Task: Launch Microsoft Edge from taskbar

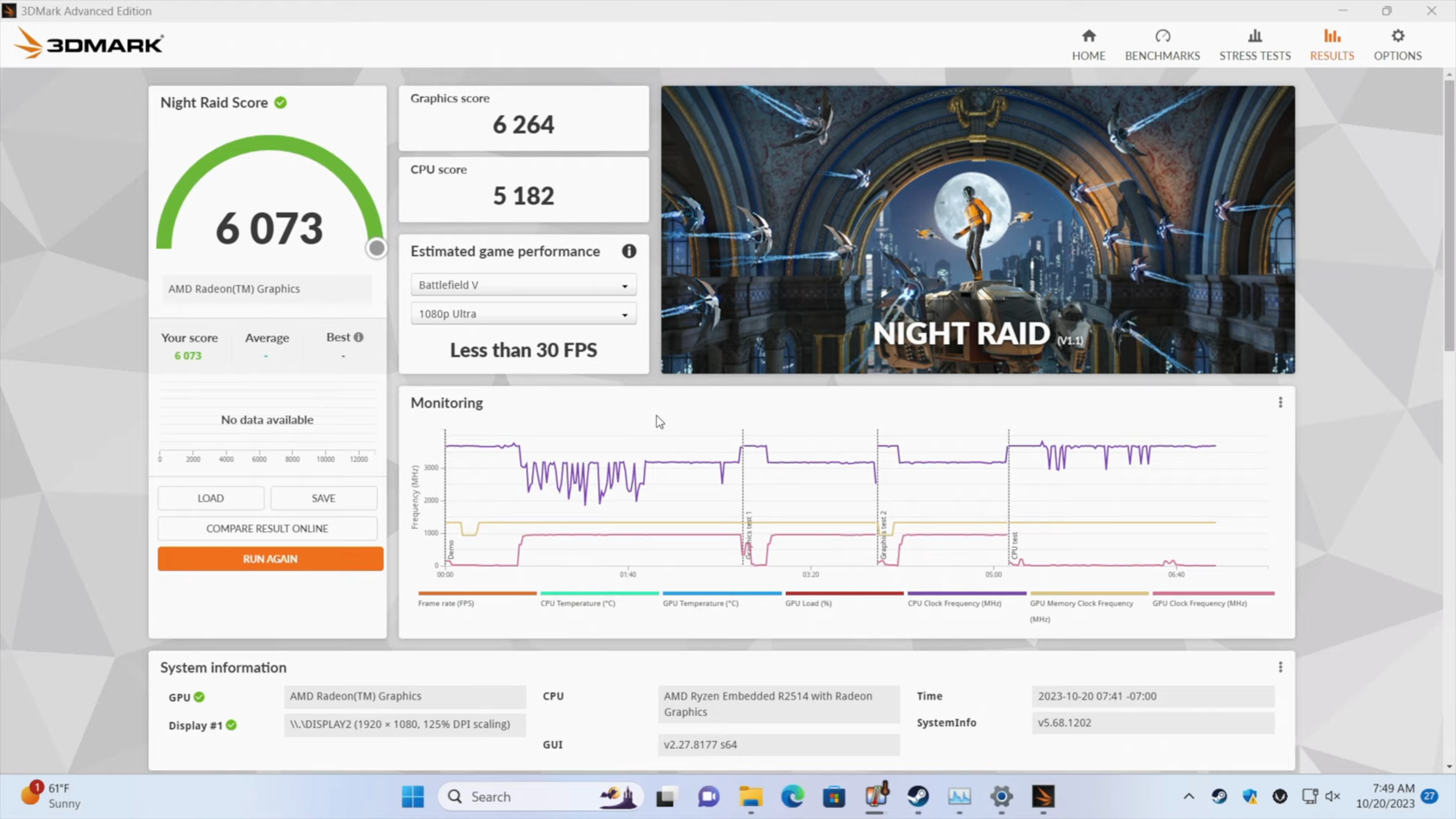Action: click(792, 796)
